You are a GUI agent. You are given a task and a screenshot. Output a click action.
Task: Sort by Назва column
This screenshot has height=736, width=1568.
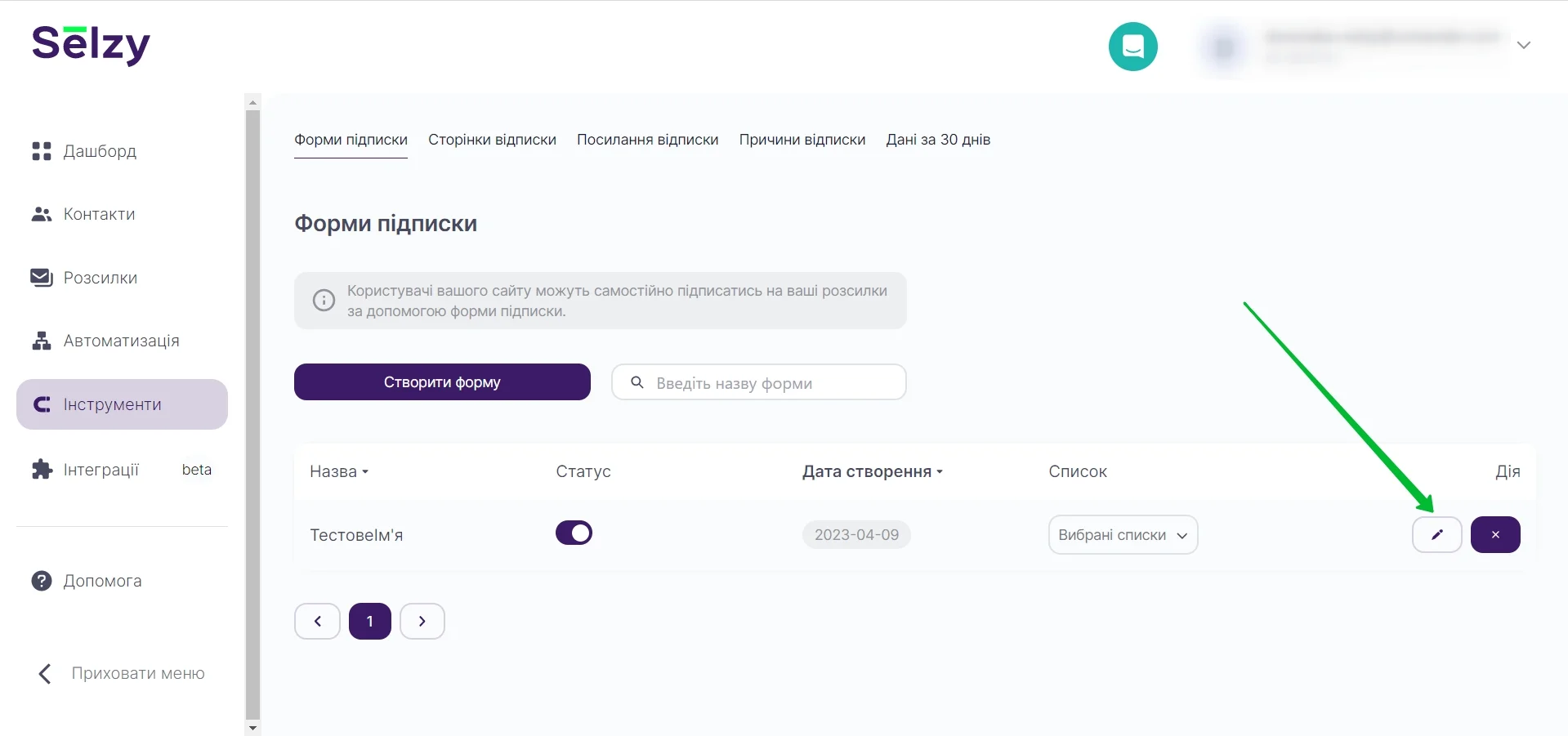click(339, 471)
